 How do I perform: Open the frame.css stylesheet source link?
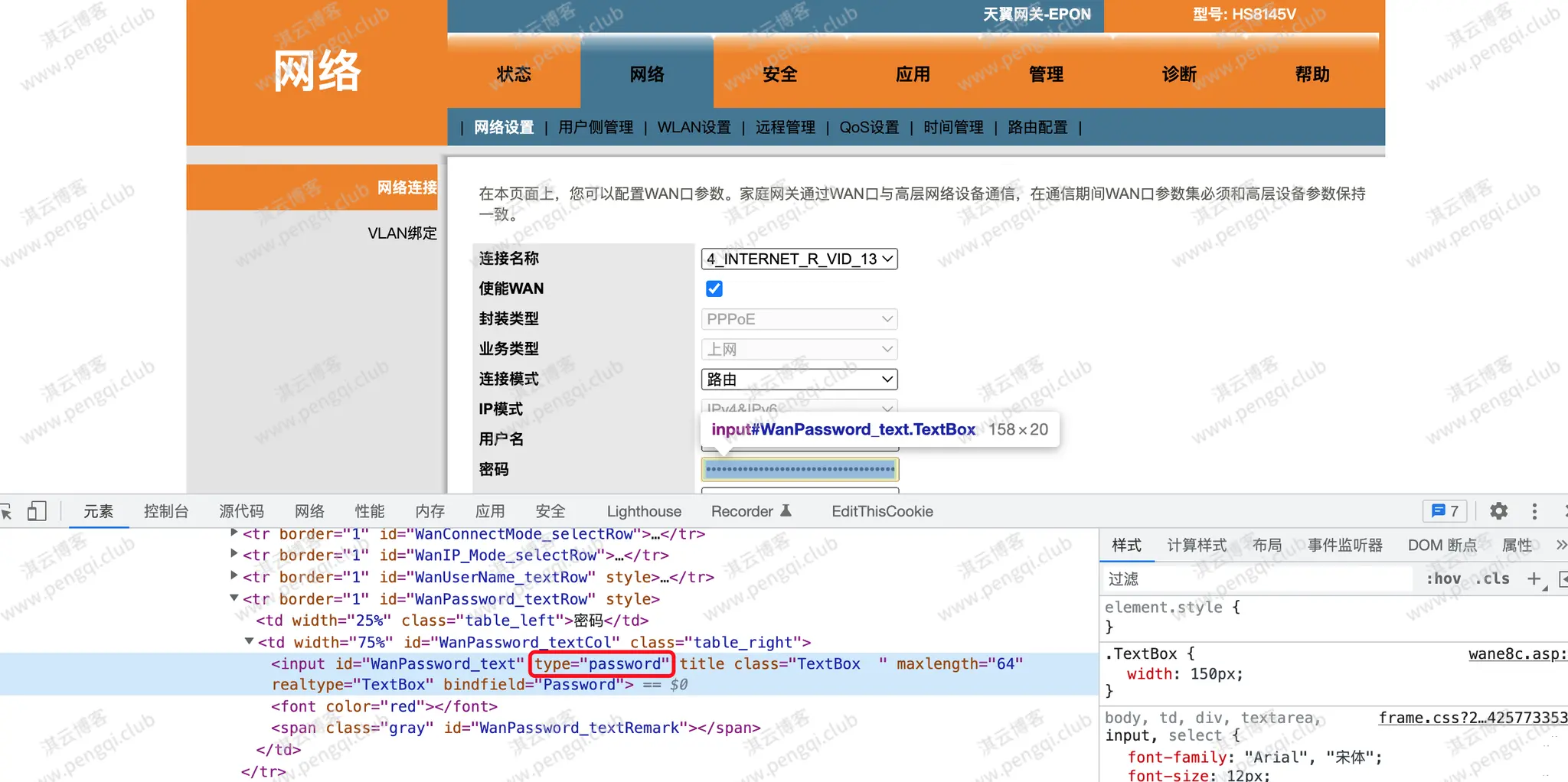pos(1473,718)
